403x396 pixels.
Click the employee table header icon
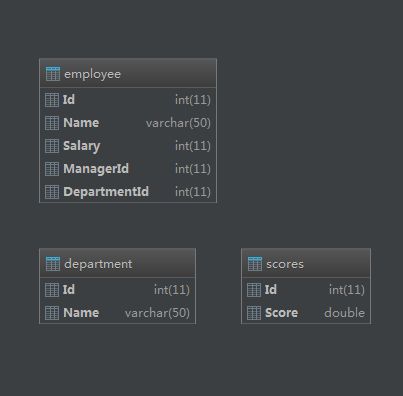pyautogui.click(x=53, y=74)
